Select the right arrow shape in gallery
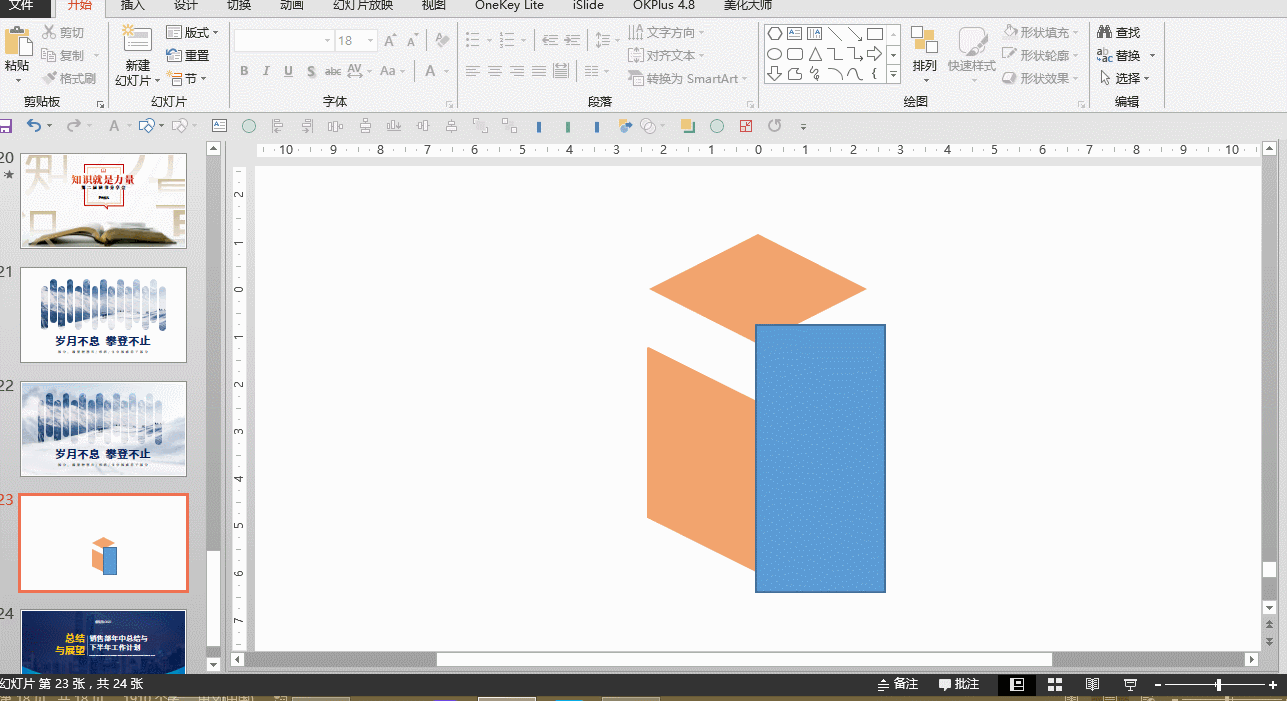Viewport: 1287px width, 701px height. [x=875, y=54]
